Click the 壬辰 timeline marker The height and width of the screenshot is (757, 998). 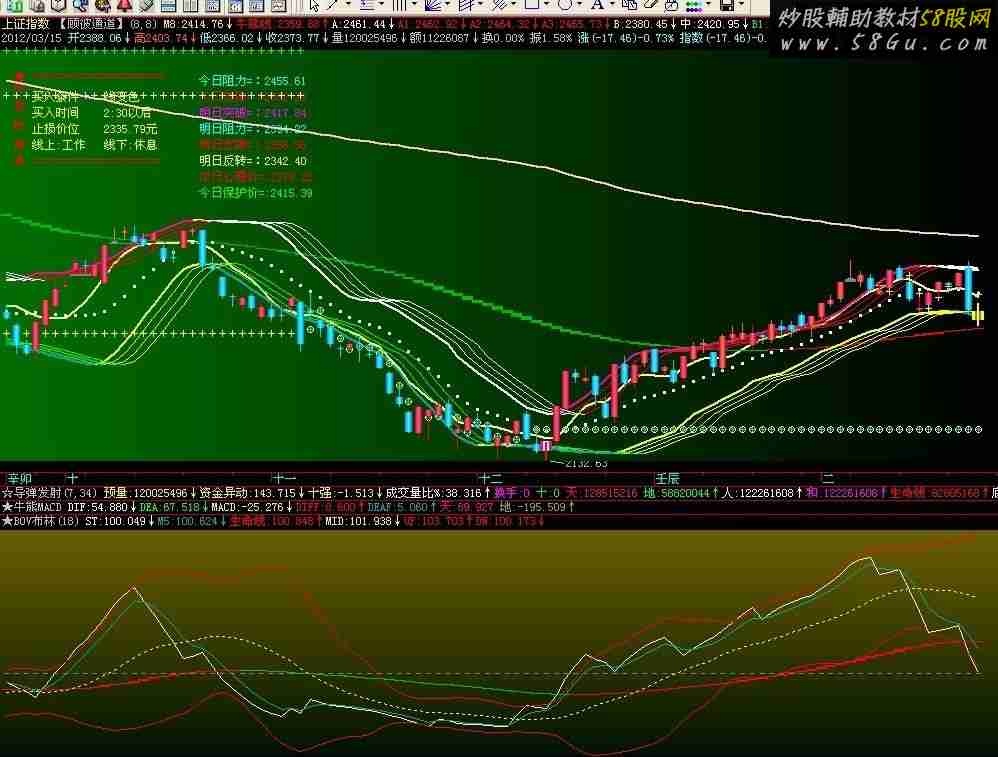click(x=666, y=477)
